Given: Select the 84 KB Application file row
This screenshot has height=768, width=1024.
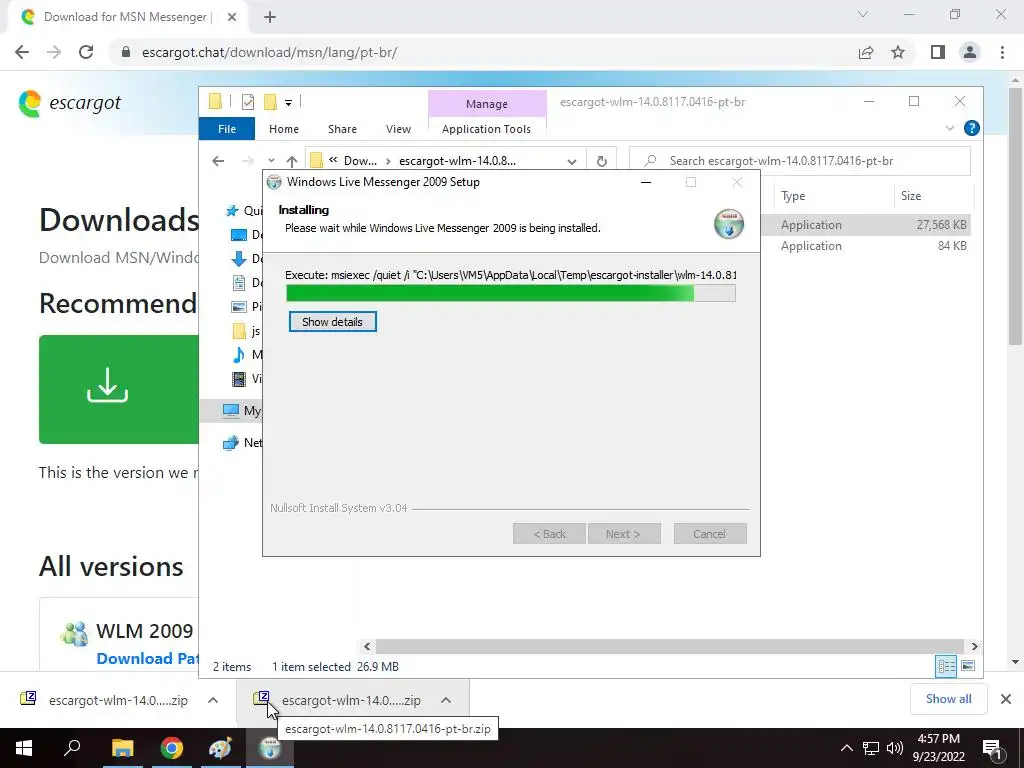Looking at the screenshot, I should pyautogui.click(x=866, y=246).
